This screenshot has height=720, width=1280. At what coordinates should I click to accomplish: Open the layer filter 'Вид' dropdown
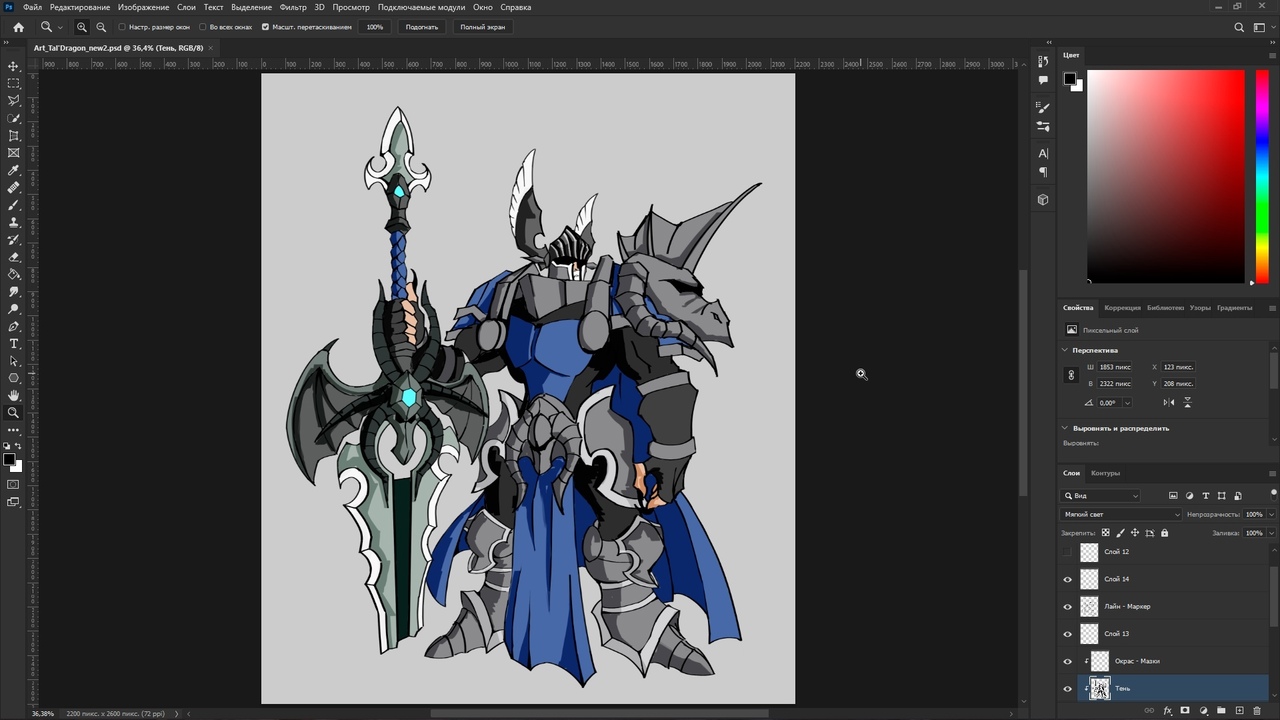click(x=1101, y=496)
